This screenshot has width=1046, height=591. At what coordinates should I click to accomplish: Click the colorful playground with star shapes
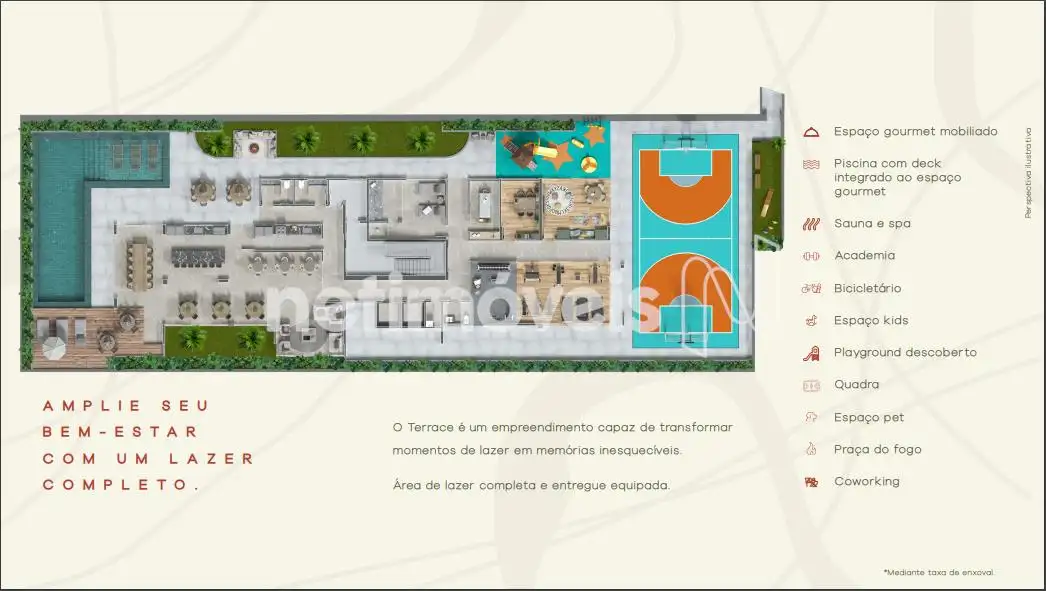coord(553,152)
